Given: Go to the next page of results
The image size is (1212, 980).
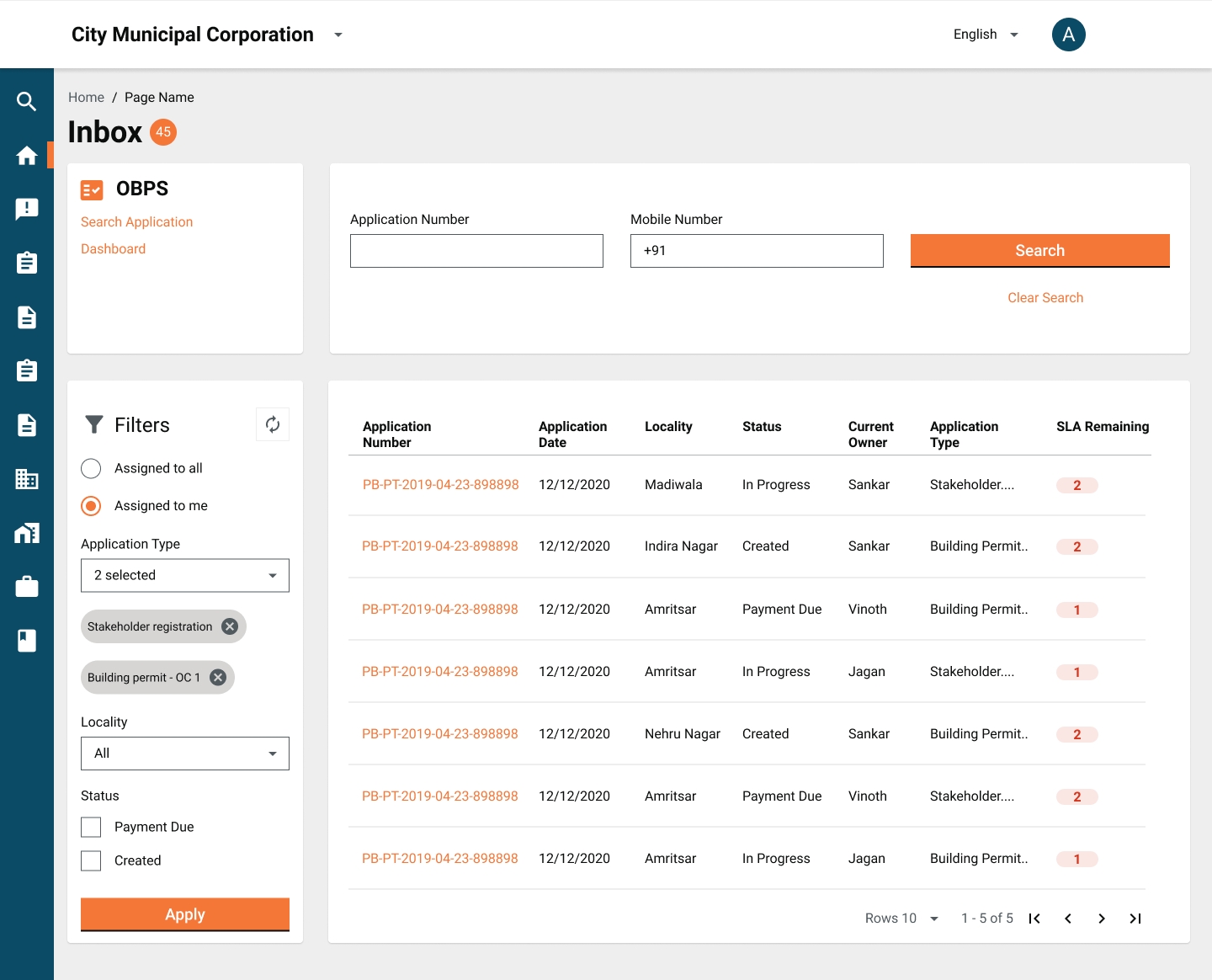Looking at the screenshot, I should [1102, 919].
